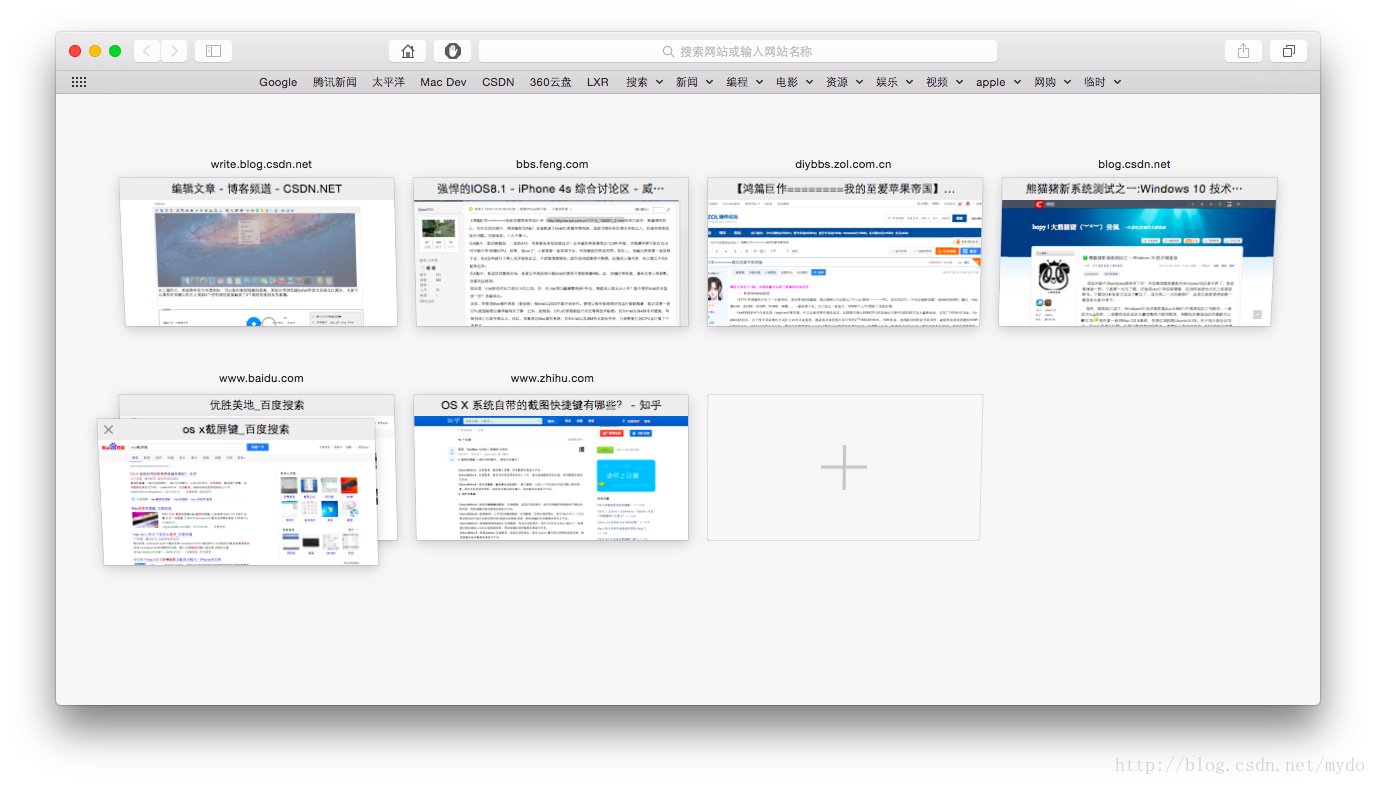
Task: Open the Share button in toolbar
Action: pos(1243,51)
